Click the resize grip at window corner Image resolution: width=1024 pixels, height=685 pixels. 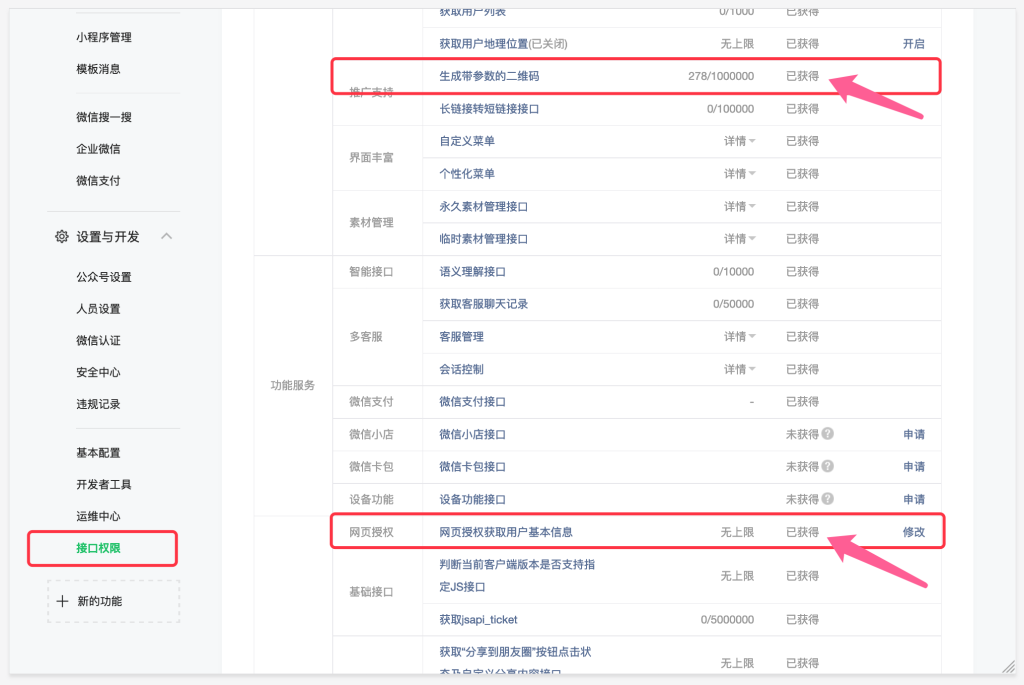point(1008,666)
